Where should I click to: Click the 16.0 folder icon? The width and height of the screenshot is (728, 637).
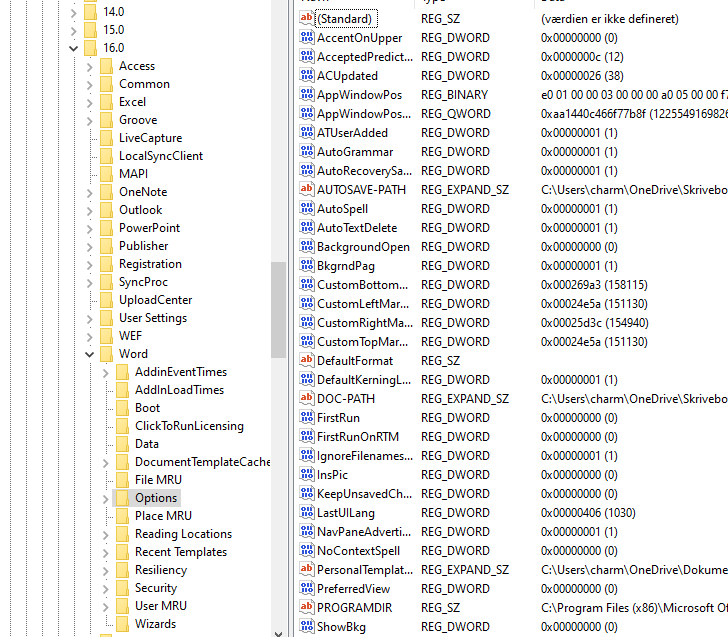(x=90, y=47)
